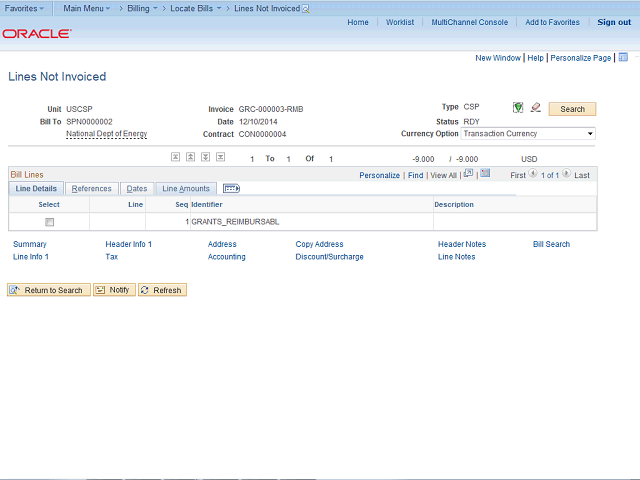Click contract value CON0000004

262,134
